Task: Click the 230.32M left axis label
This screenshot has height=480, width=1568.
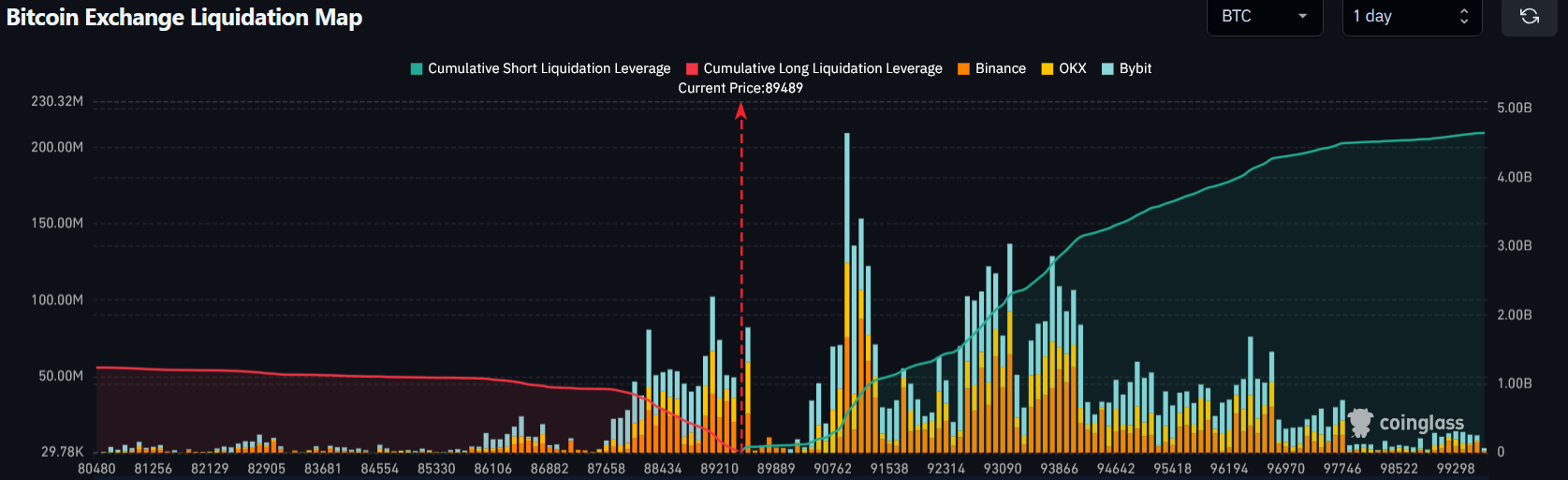Action: click(x=57, y=101)
